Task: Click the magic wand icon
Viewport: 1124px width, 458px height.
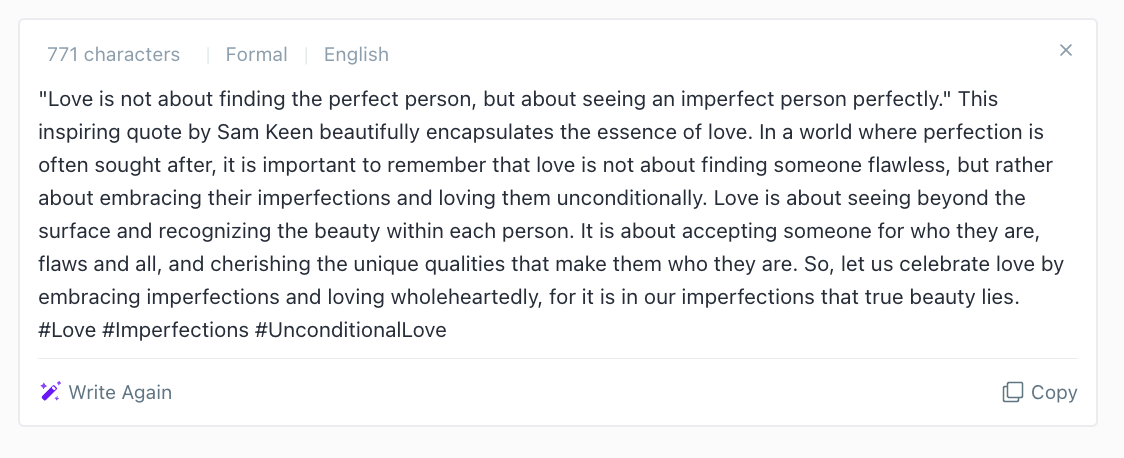Action: click(x=50, y=391)
